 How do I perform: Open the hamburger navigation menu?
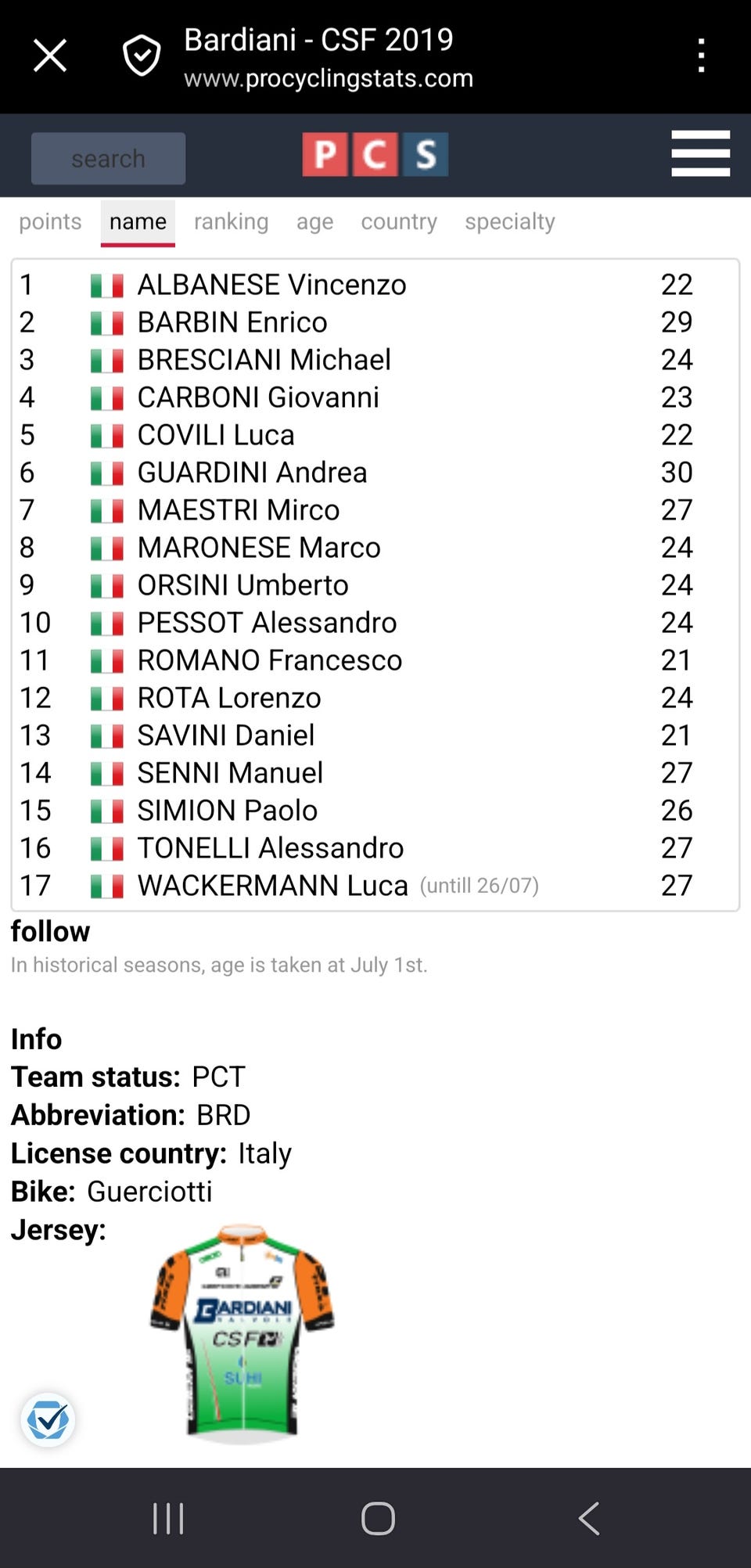click(x=700, y=154)
